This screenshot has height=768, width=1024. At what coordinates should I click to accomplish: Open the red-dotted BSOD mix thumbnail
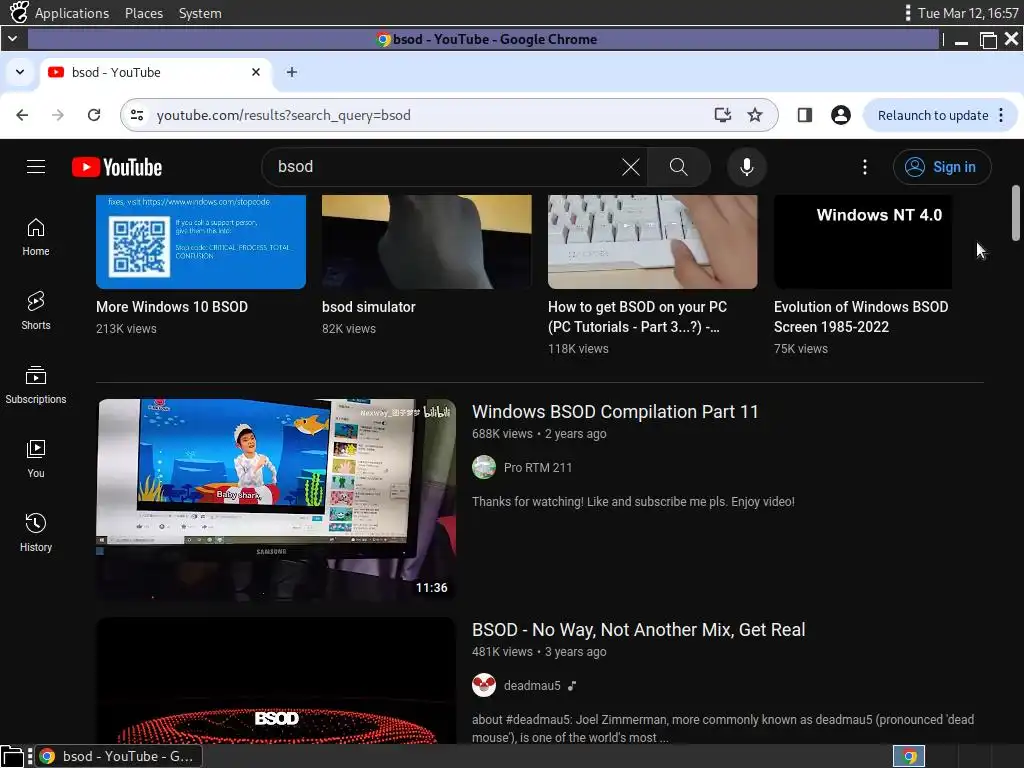point(276,680)
